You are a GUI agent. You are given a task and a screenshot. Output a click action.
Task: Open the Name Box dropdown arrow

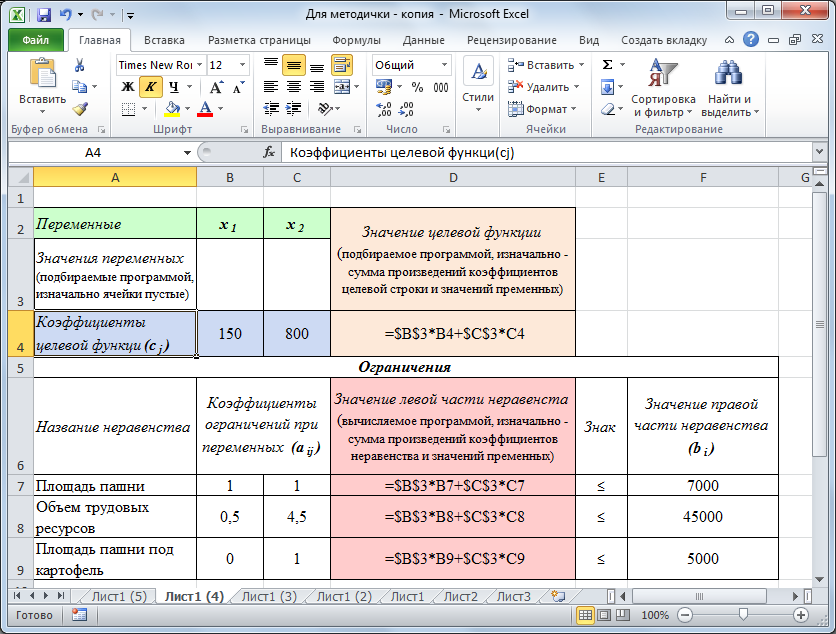coord(187,153)
